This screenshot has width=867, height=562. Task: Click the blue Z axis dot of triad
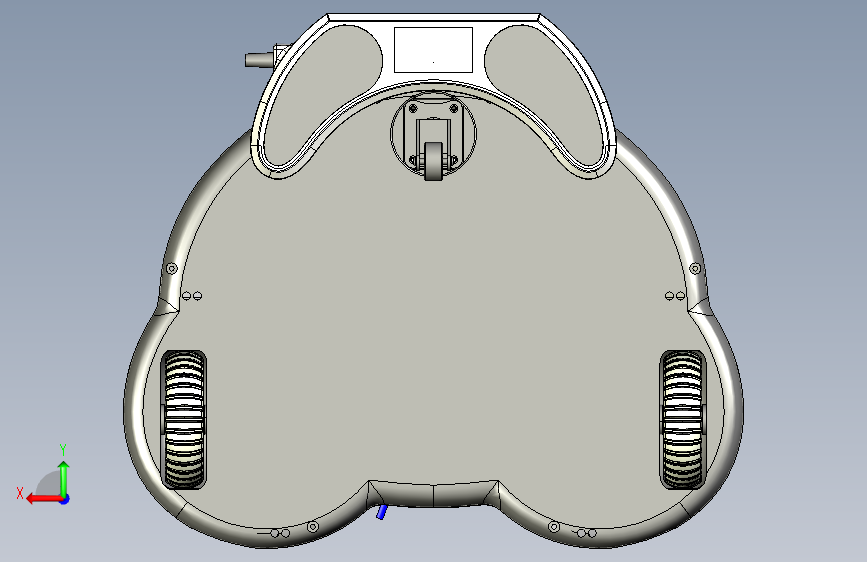tap(65, 499)
